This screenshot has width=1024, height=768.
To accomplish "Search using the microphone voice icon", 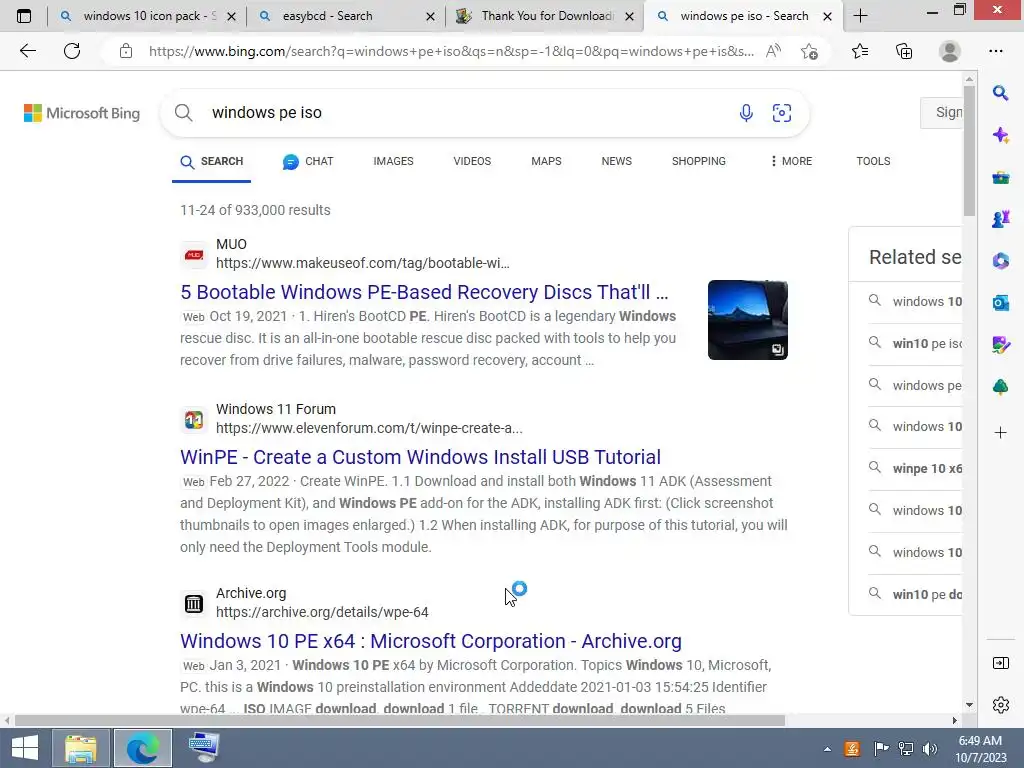I will pyautogui.click(x=746, y=113).
